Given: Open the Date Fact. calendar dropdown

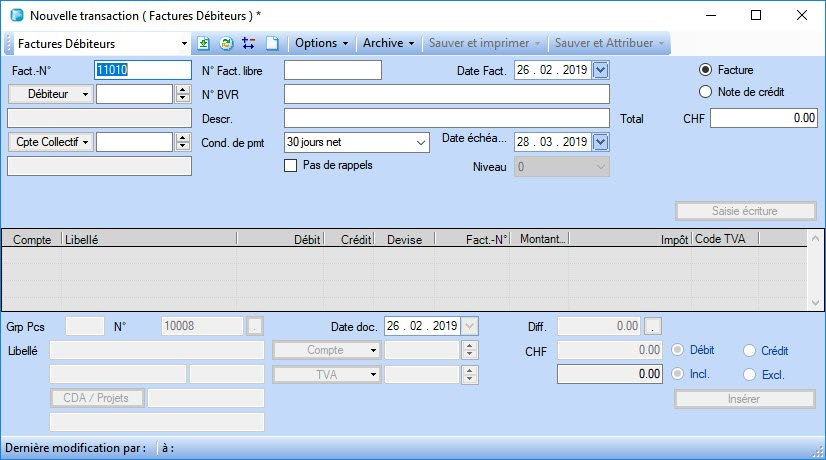Looking at the screenshot, I should 600,70.
